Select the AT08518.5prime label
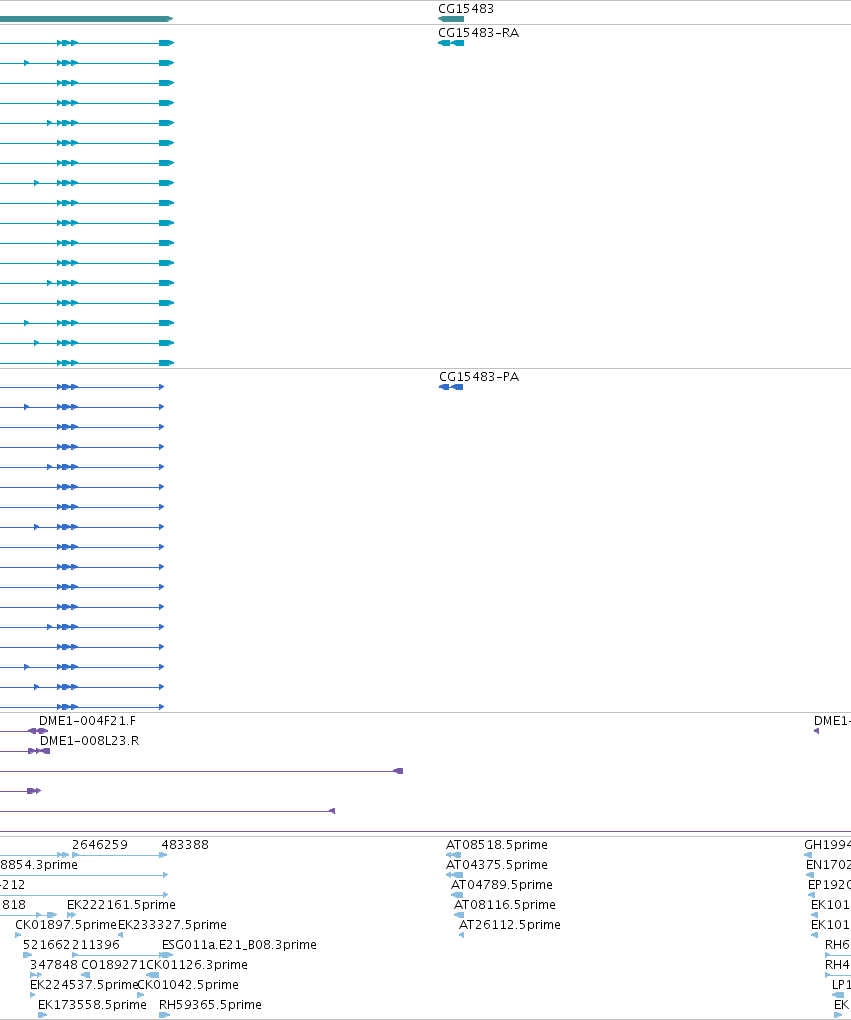The height and width of the screenshot is (1020, 851). pyautogui.click(x=497, y=845)
